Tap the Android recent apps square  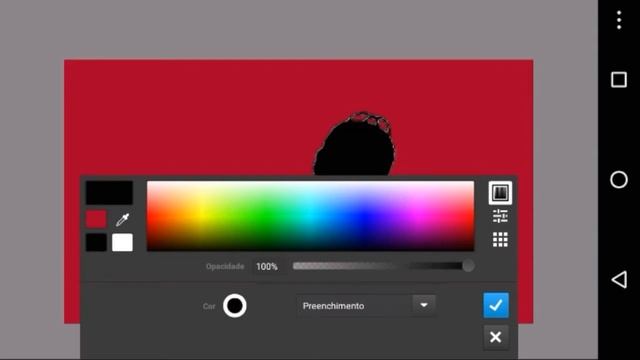[619, 80]
